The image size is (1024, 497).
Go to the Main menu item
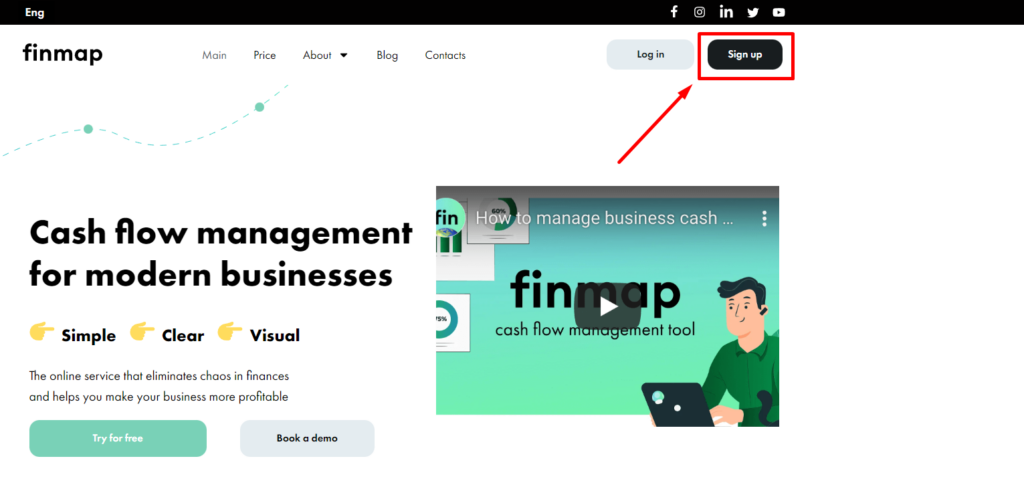[x=214, y=56]
